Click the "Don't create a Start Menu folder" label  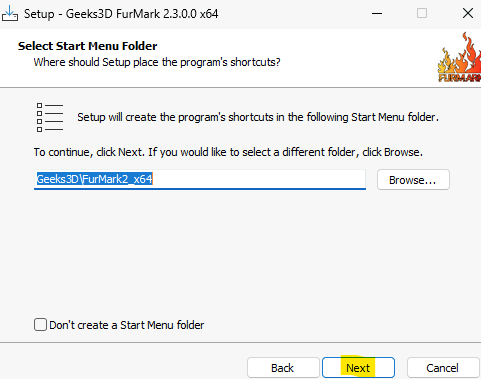point(127,325)
